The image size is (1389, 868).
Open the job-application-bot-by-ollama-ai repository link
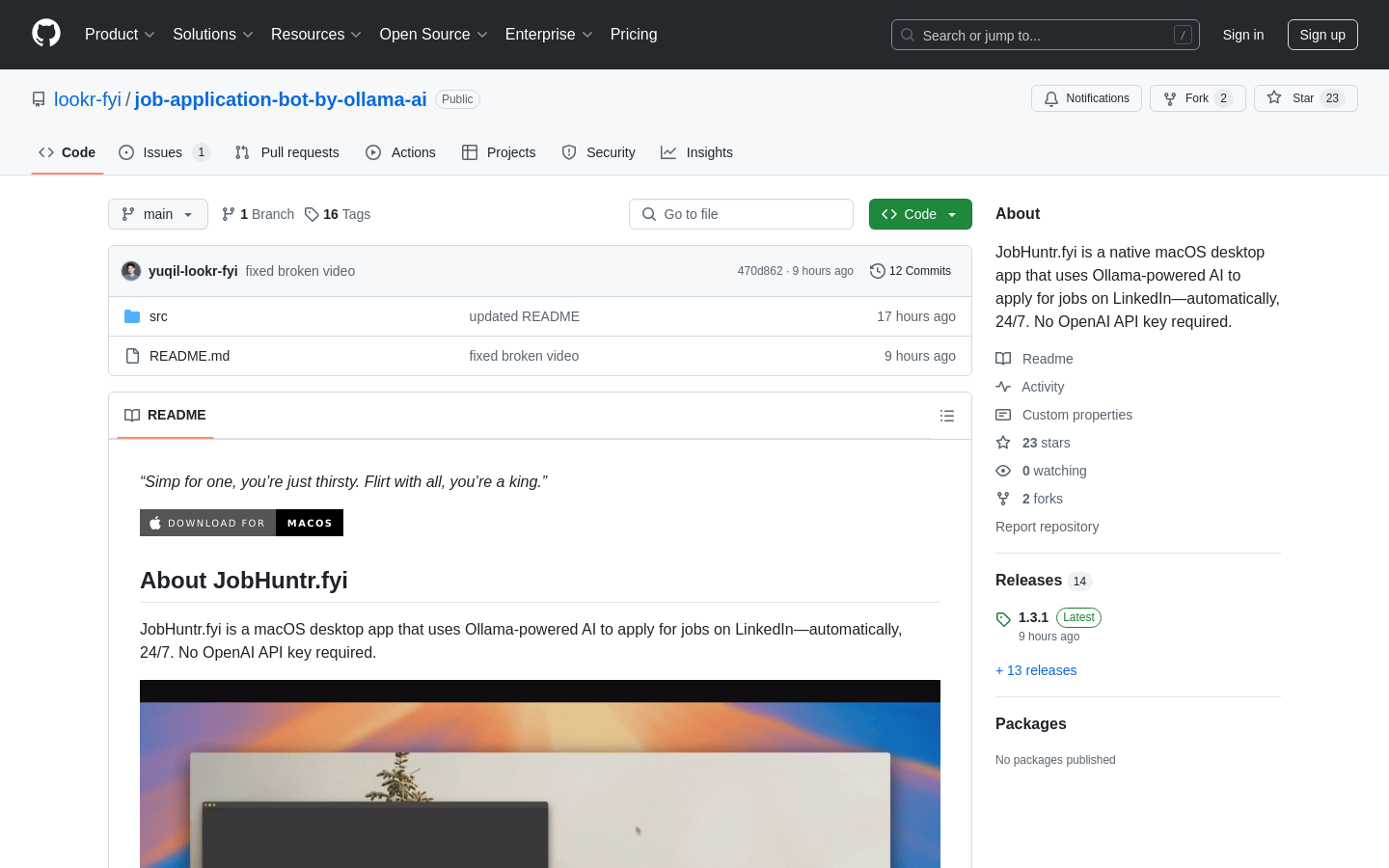[281, 99]
